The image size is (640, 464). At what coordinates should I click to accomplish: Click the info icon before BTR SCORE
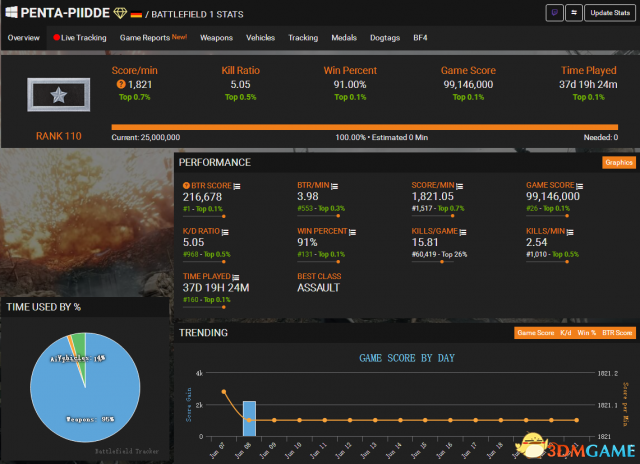[186, 186]
